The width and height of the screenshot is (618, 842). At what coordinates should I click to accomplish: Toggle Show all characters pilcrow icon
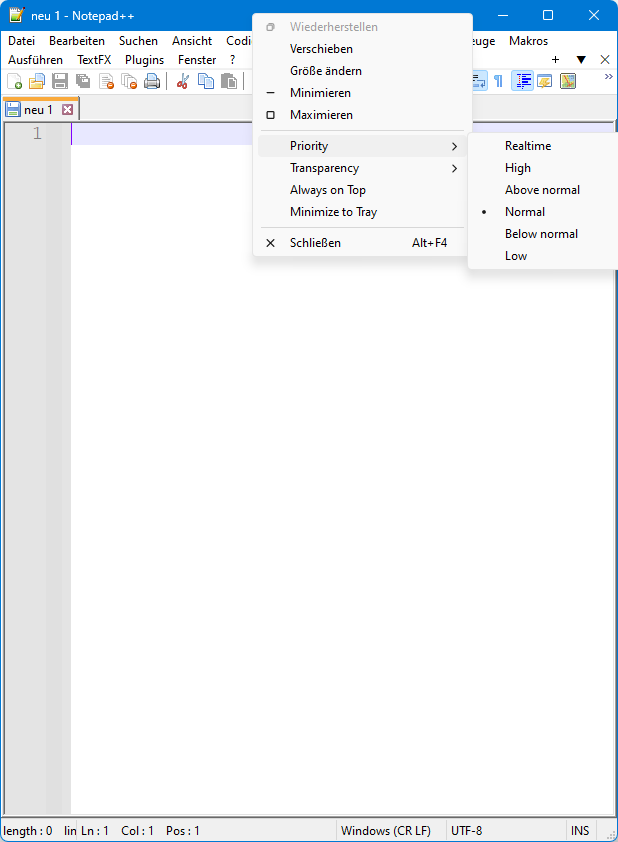point(498,81)
